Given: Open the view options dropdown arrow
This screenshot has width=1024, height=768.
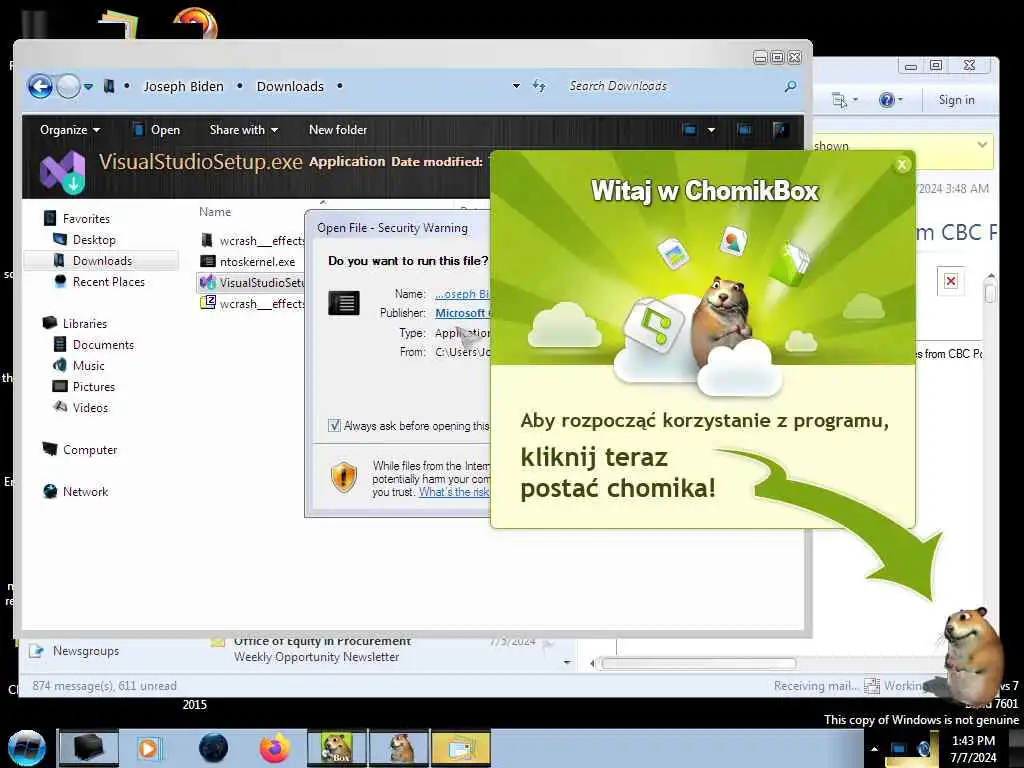Looking at the screenshot, I should pyautogui.click(x=711, y=130).
